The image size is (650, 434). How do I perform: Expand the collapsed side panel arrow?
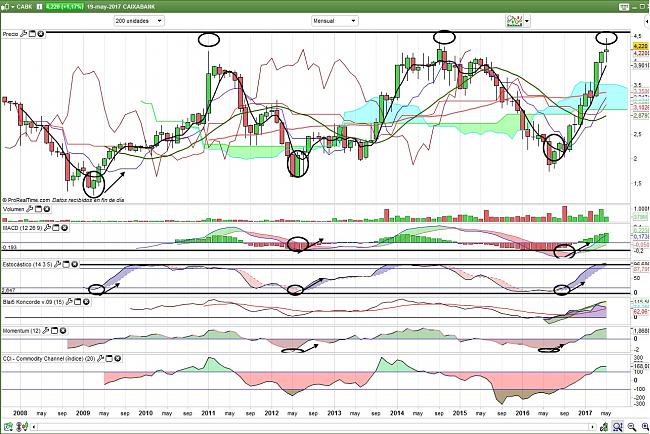pyautogui.click(x=648, y=20)
